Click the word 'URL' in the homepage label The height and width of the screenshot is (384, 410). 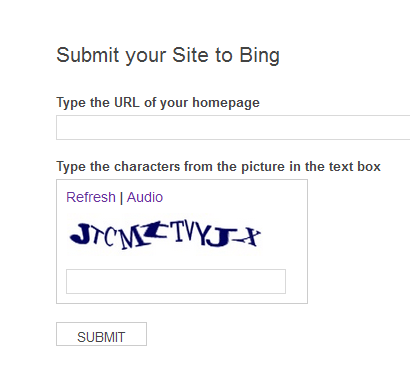[x=127, y=102]
